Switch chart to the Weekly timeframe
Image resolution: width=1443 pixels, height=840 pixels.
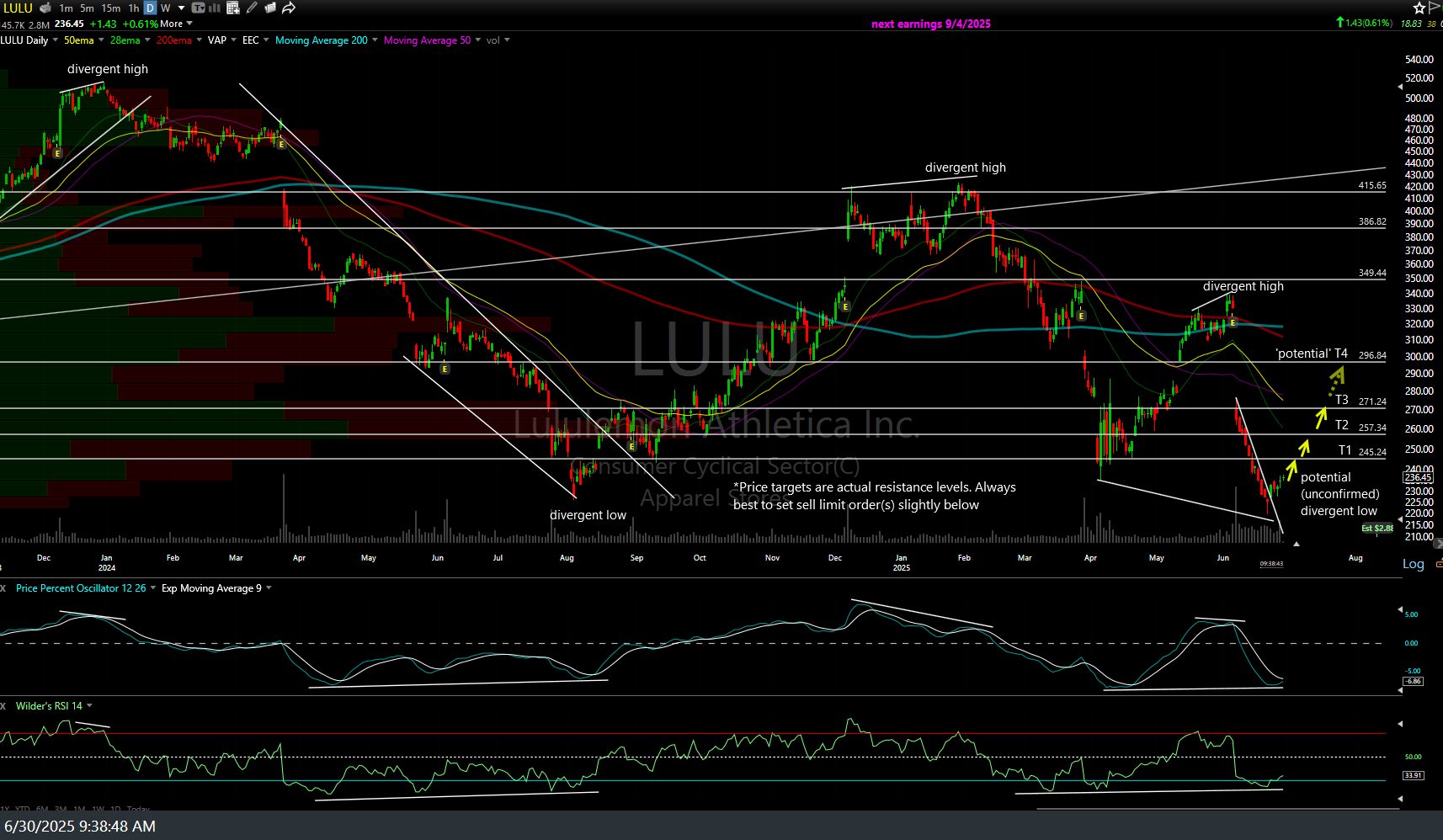point(166,8)
